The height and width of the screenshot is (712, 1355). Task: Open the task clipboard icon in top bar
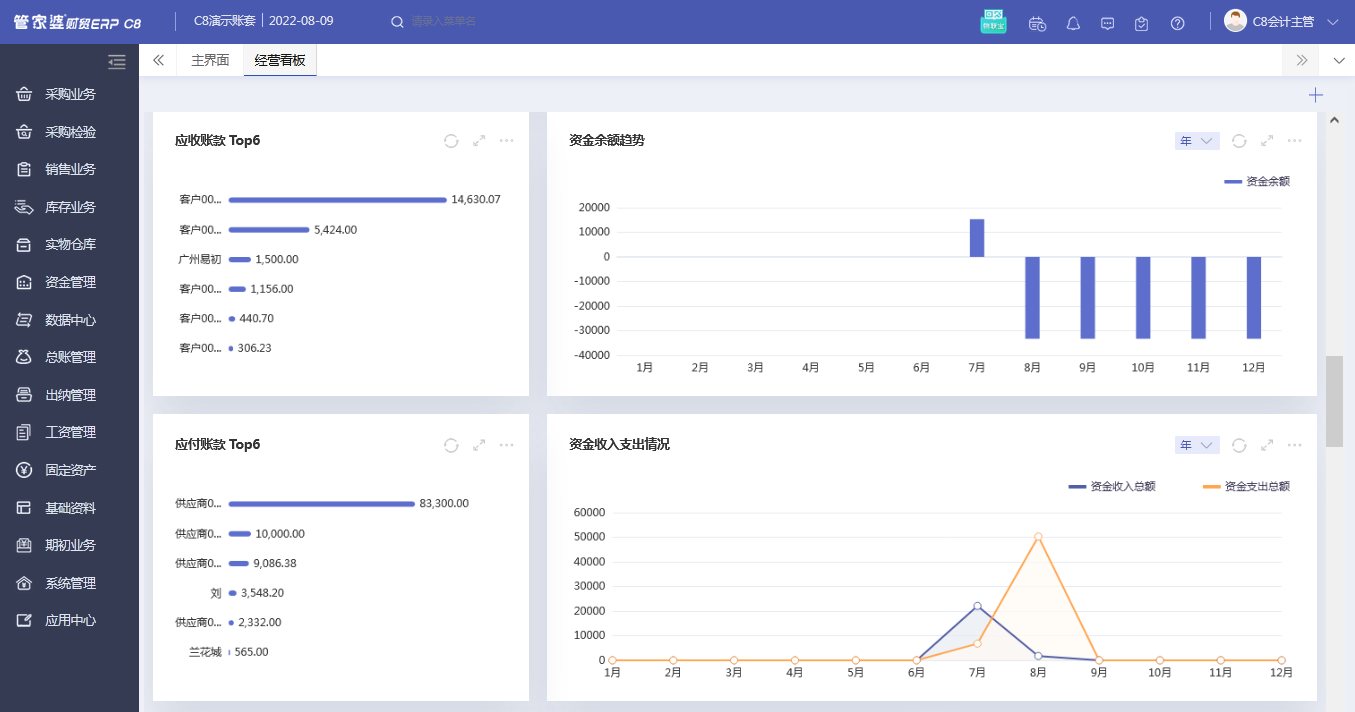click(1141, 22)
